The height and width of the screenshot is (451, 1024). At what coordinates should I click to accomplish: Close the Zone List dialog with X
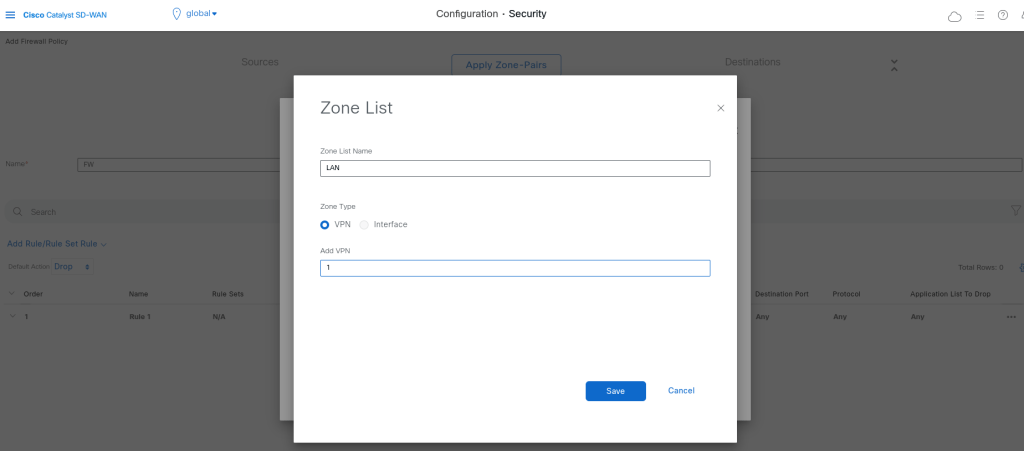pos(720,108)
